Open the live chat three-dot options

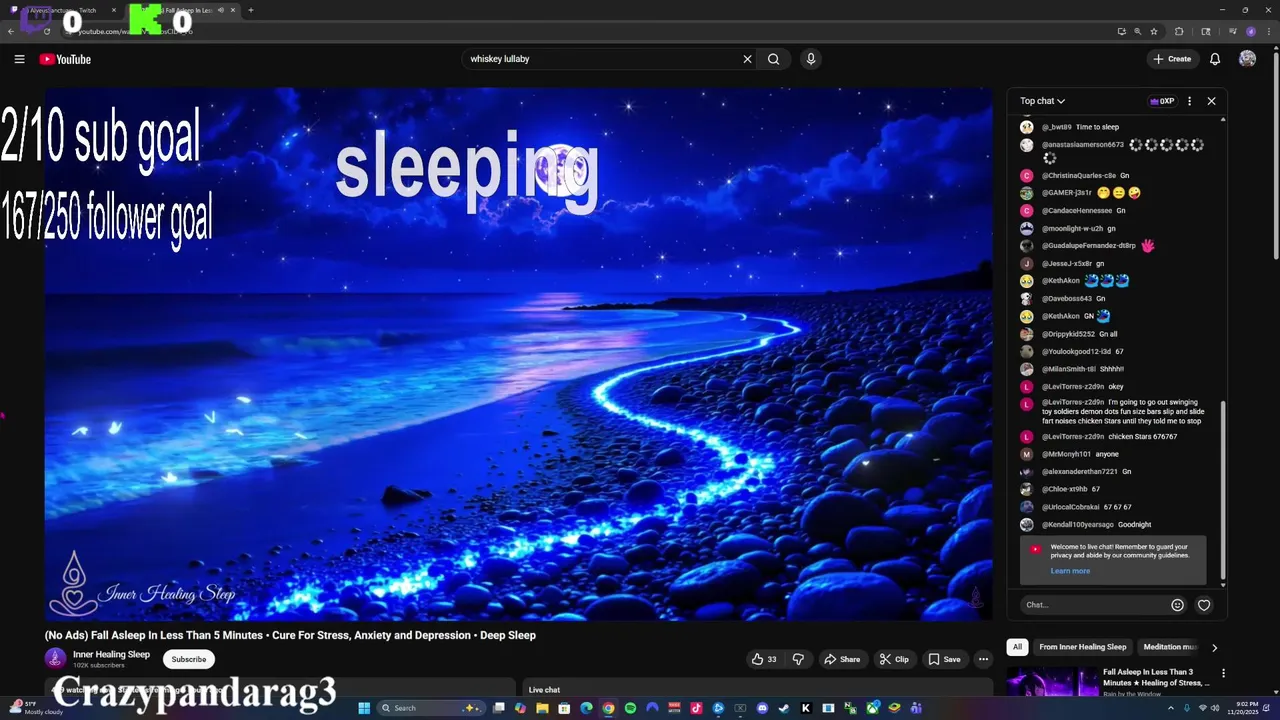(1189, 101)
